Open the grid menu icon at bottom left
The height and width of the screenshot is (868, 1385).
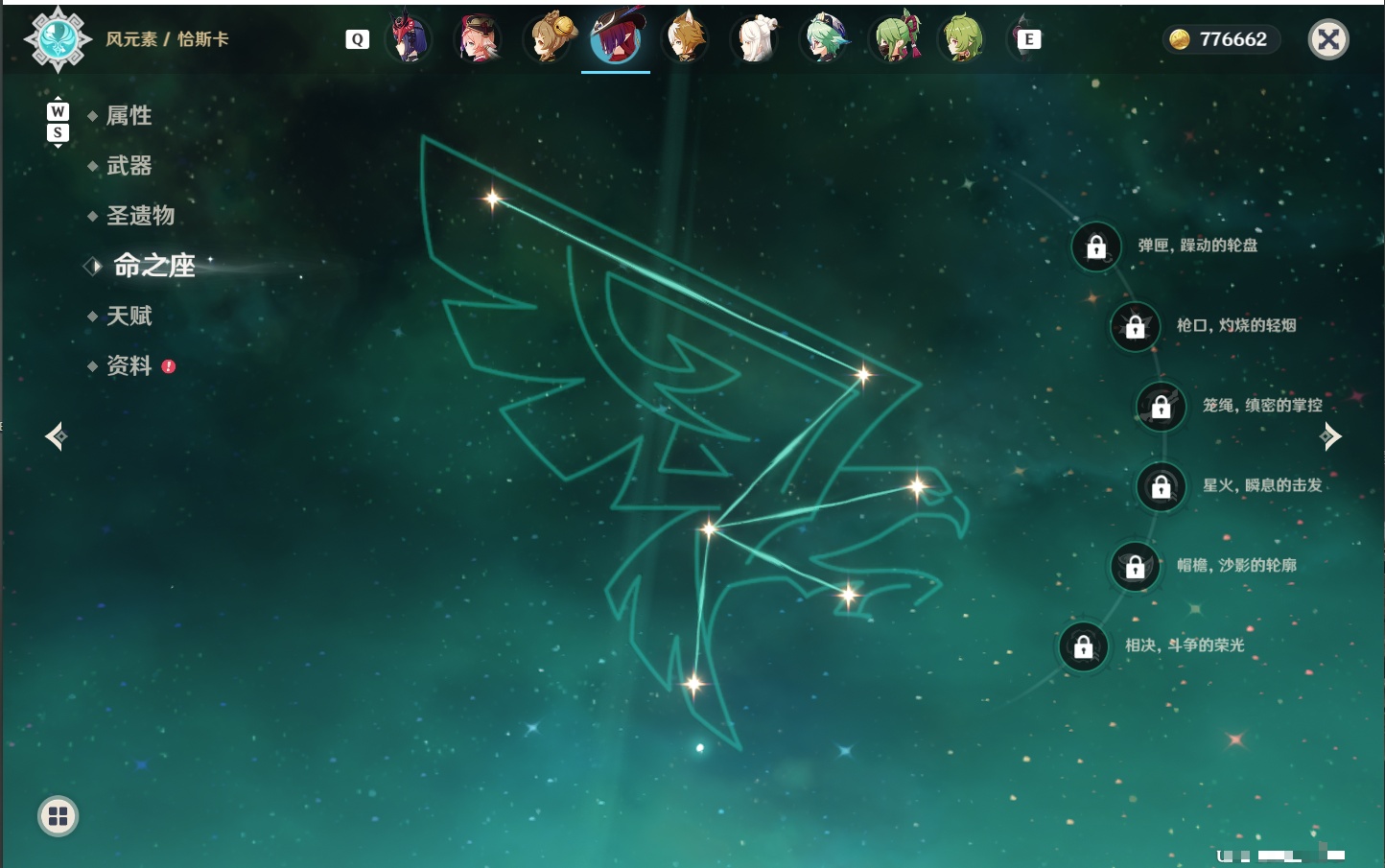tap(58, 816)
